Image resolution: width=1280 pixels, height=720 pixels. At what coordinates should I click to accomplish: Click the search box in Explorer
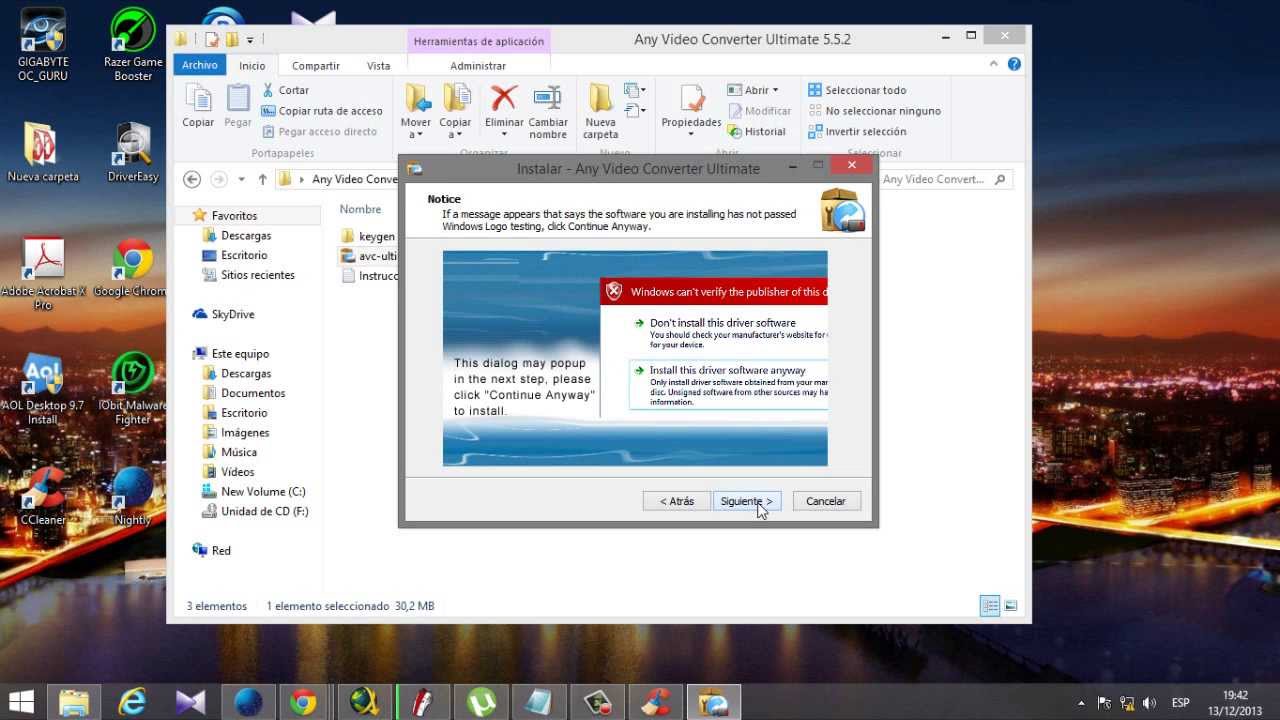(944, 179)
